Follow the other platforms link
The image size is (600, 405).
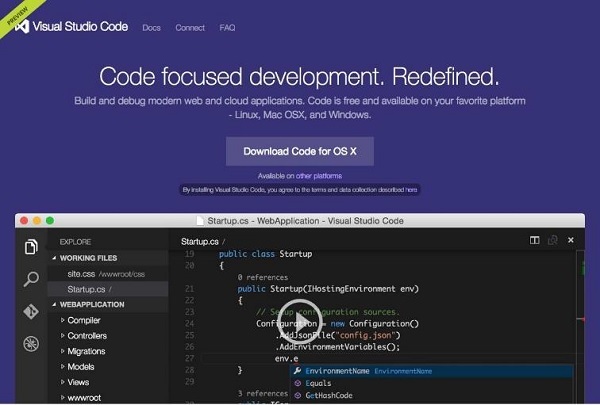point(320,175)
